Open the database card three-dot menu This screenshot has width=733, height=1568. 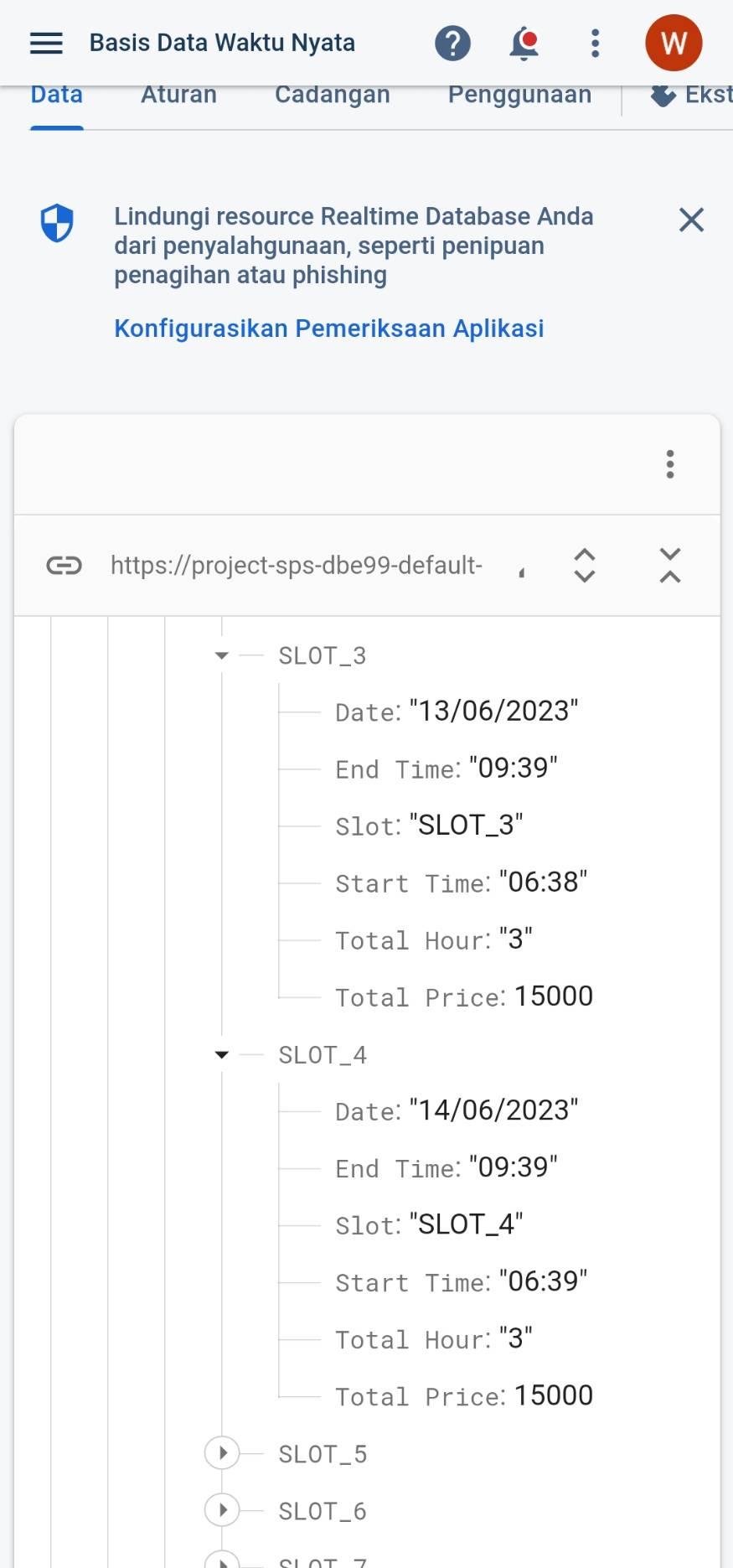(x=669, y=463)
